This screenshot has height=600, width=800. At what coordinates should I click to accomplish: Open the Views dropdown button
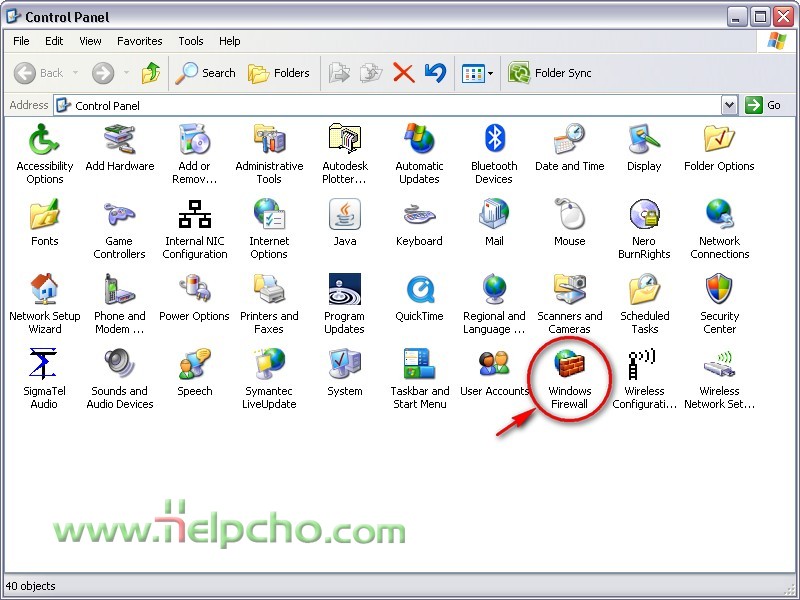pos(478,73)
